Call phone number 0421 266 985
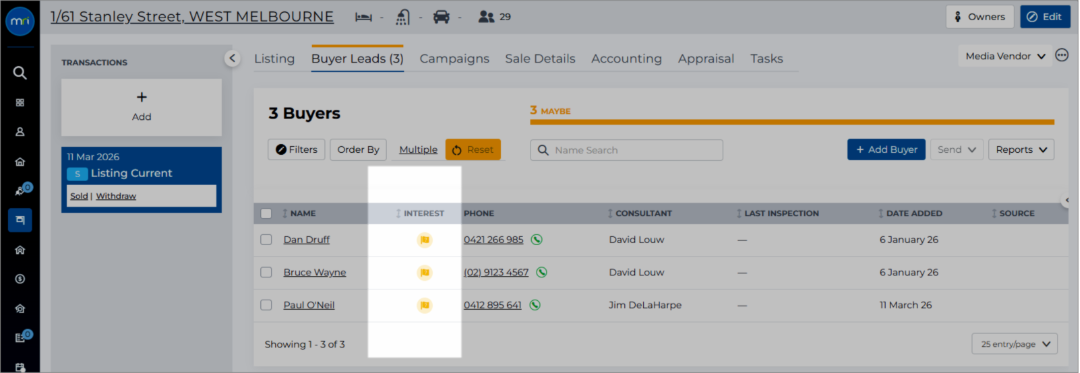This screenshot has height=373, width=1080. (494, 239)
